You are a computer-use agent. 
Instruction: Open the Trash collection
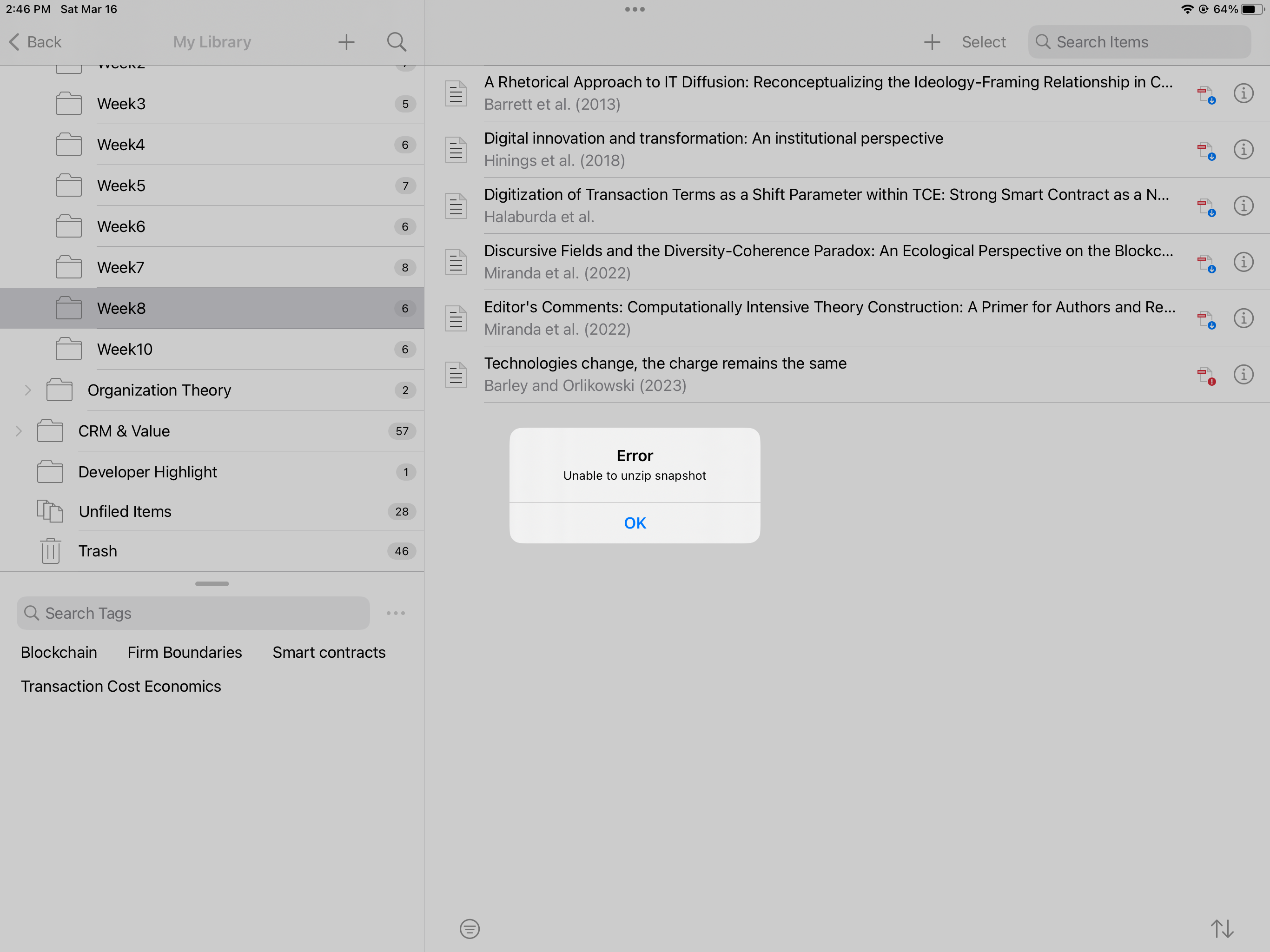pyautogui.click(x=98, y=551)
